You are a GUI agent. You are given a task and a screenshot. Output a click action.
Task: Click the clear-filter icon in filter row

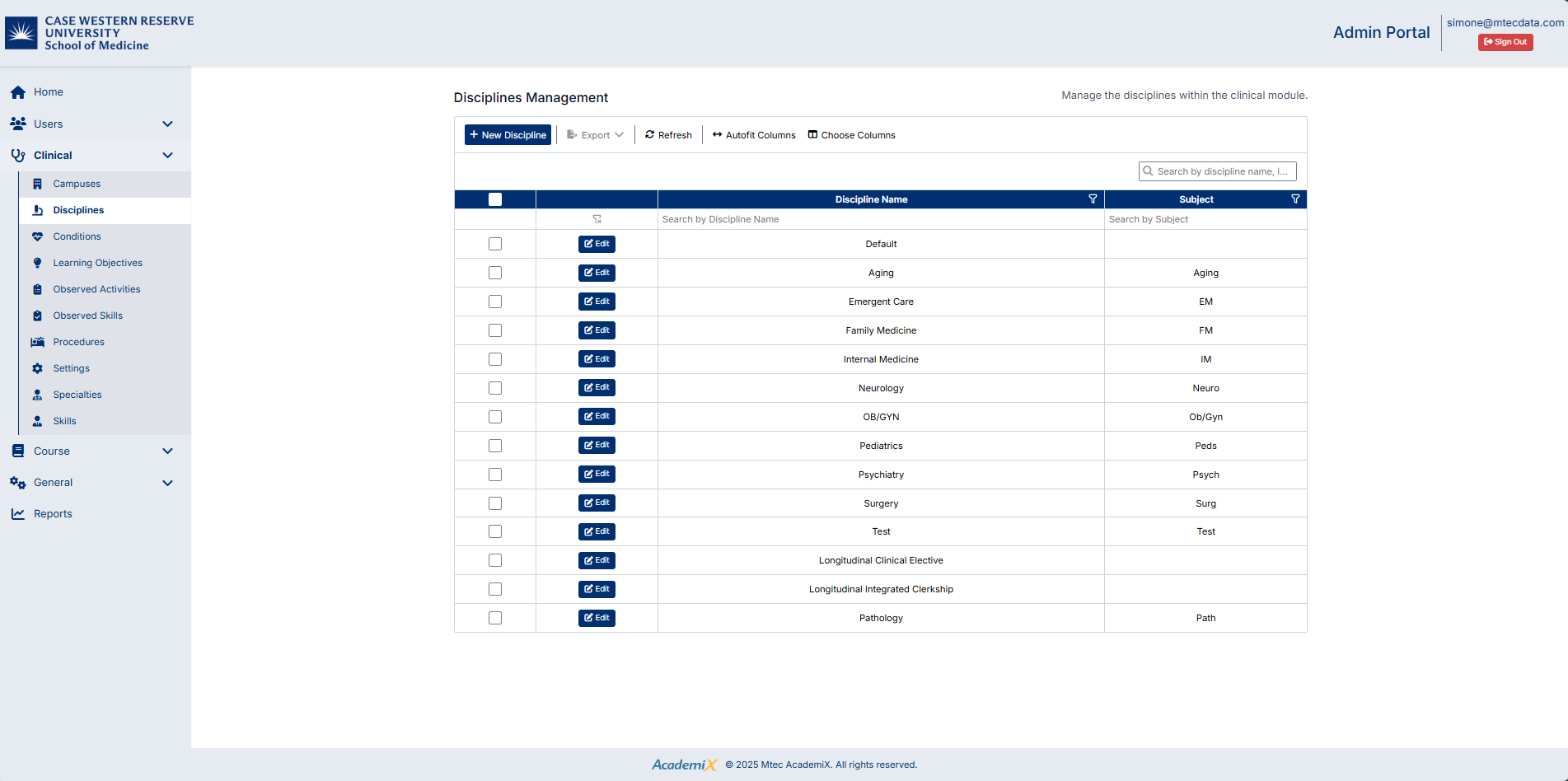597,219
